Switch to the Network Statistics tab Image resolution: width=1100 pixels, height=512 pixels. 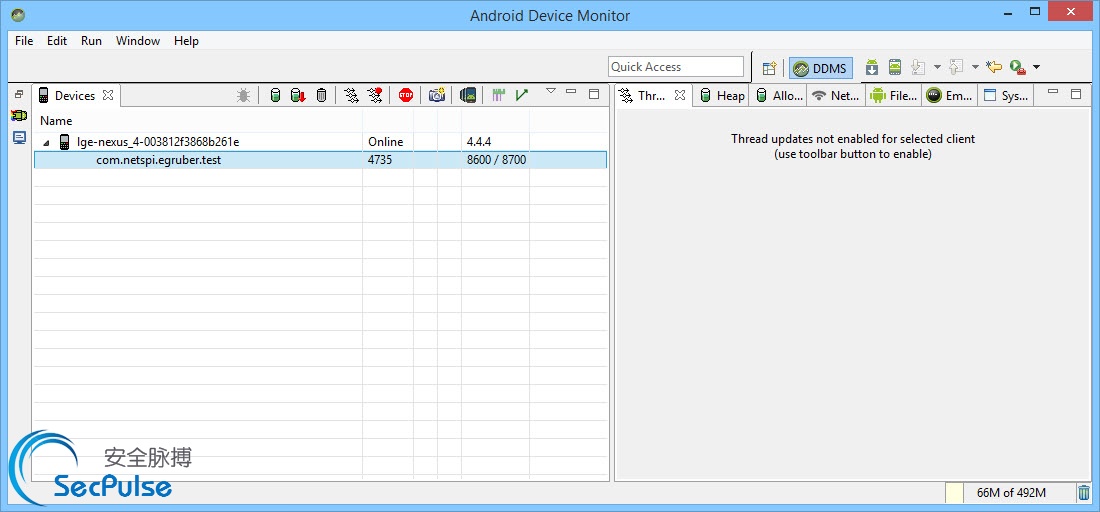[x=836, y=95]
